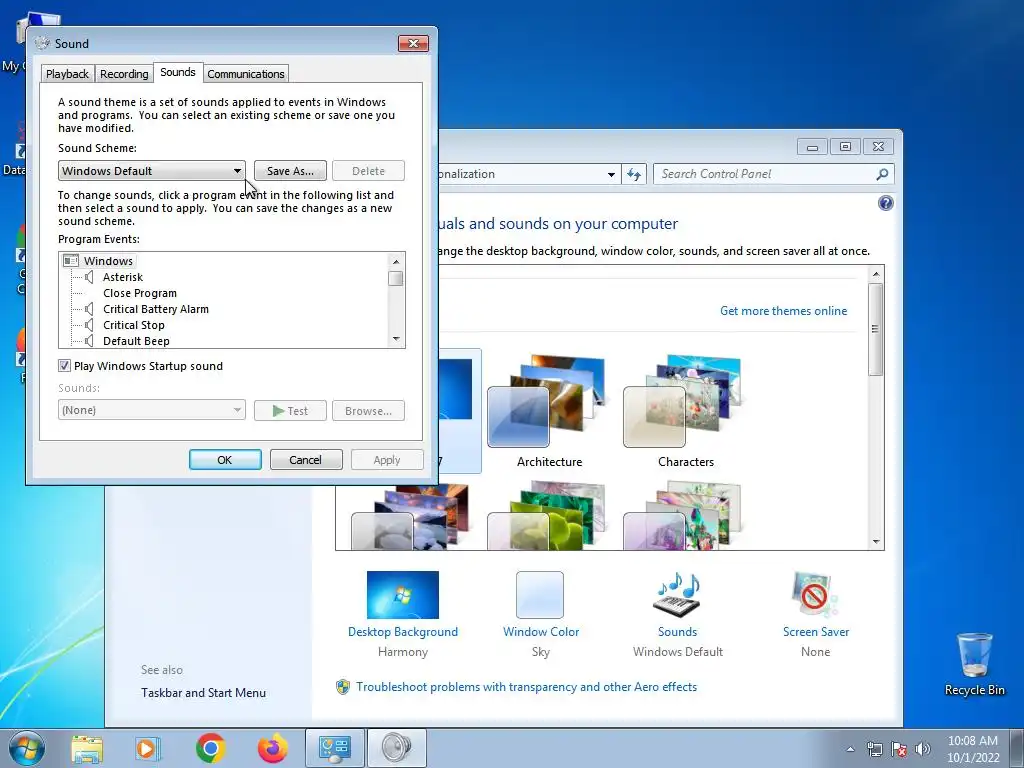
Task: Select the Default Beep program event
Action: coord(136,341)
